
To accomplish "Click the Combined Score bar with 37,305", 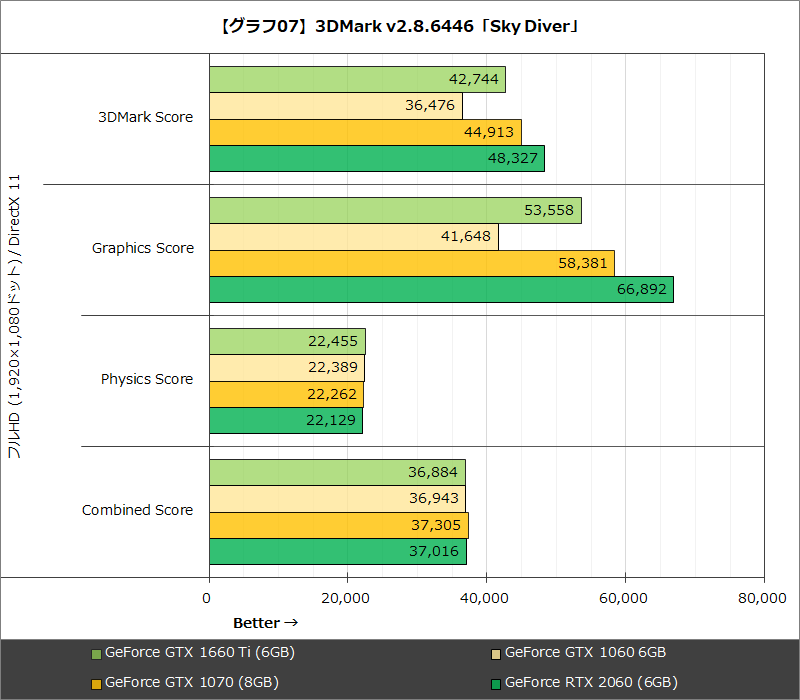I will (339, 526).
